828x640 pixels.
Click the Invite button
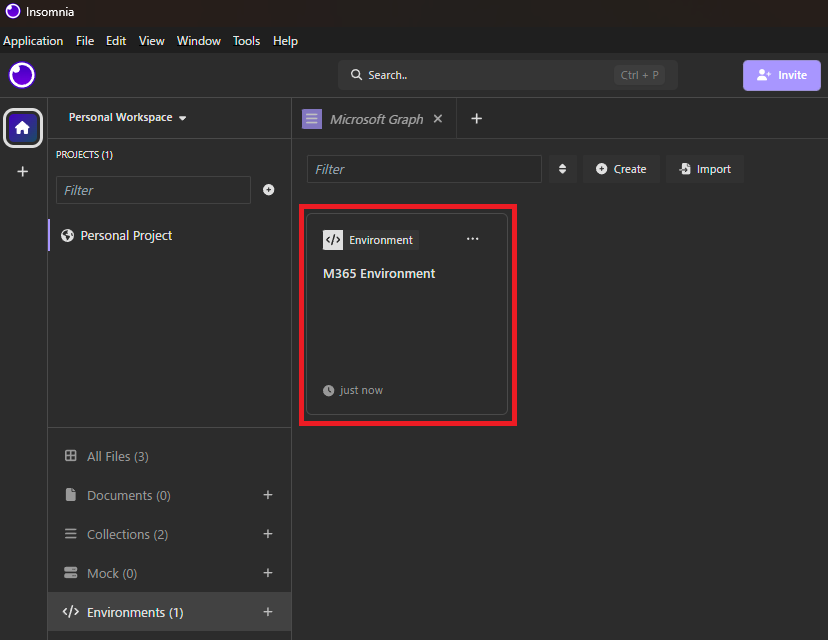(x=781, y=75)
